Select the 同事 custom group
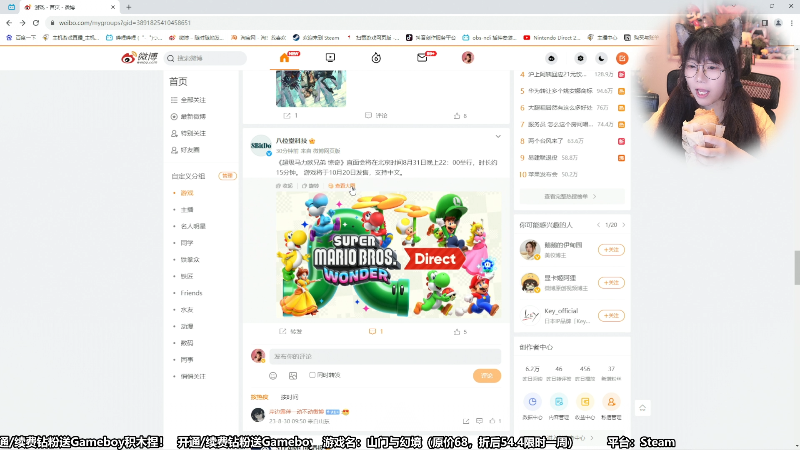 click(x=187, y=360)
